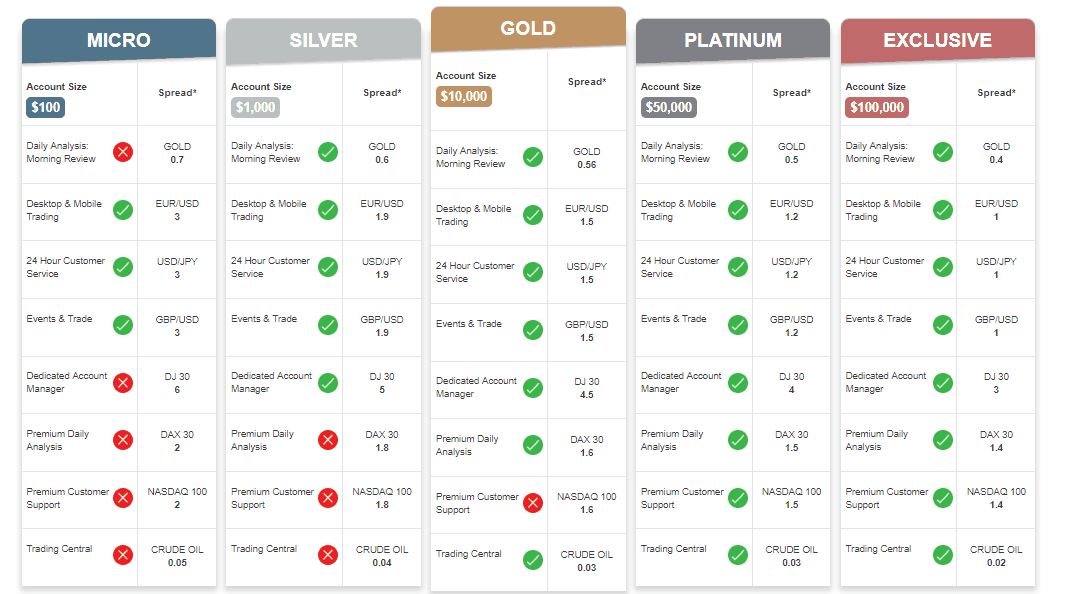Click green check for Micro Desktop & Mobile Trading
The image size is (1073, 594).
(x=123, y=209)
